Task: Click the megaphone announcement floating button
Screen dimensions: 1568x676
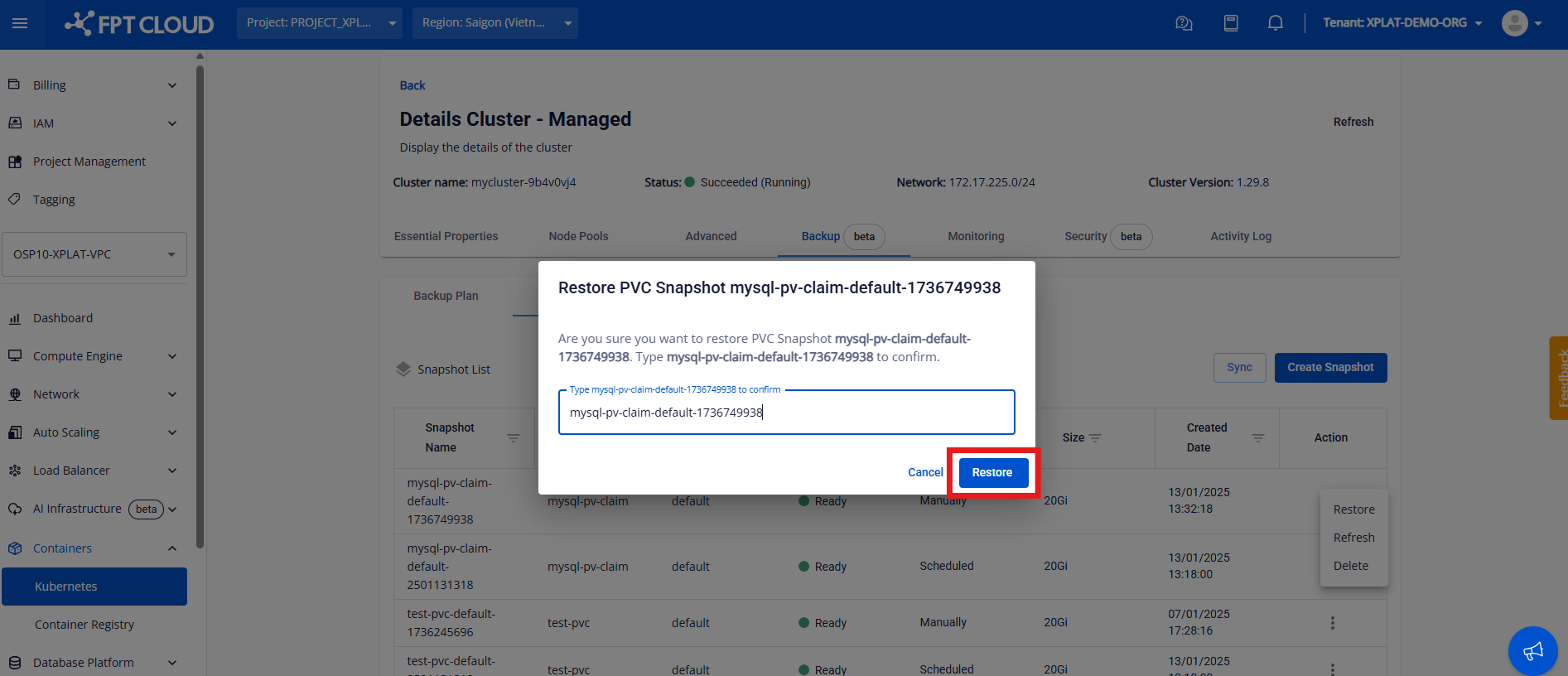Action: pyautogui.click(x=1532, y=650)
